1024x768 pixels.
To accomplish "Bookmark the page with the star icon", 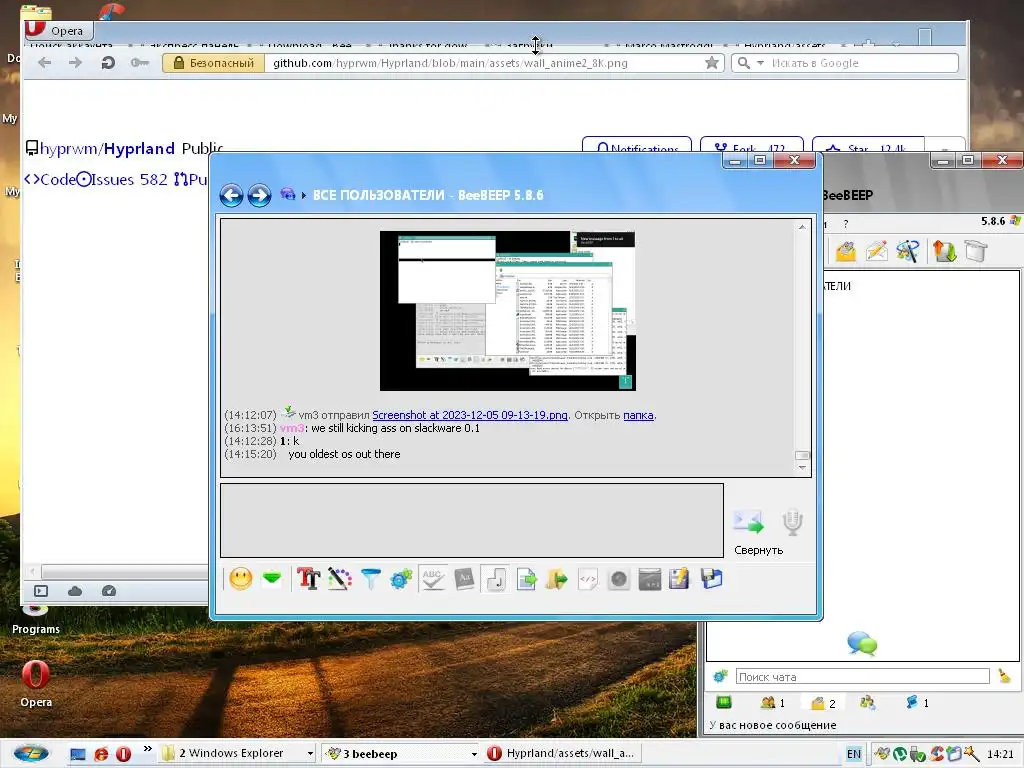I will tap(712, 63).
